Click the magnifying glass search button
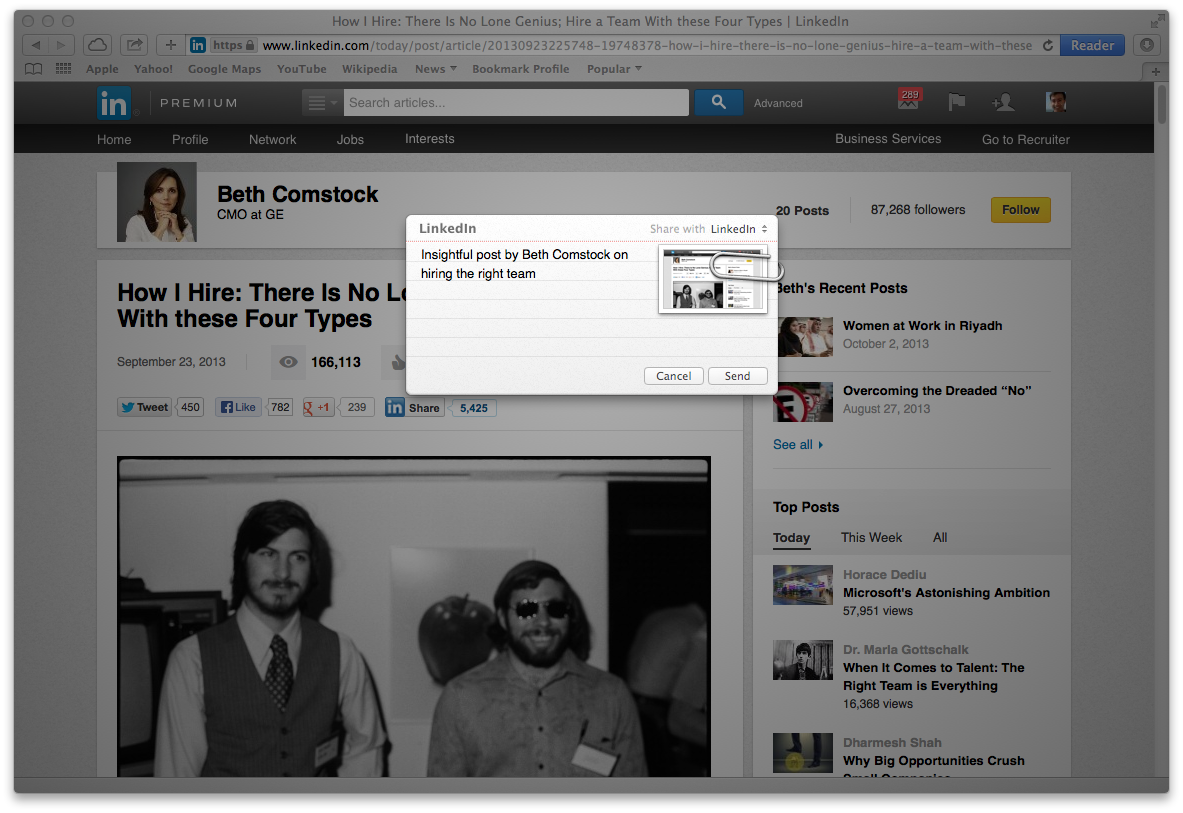Screen dimensions: 1183x813 [718, 103]
